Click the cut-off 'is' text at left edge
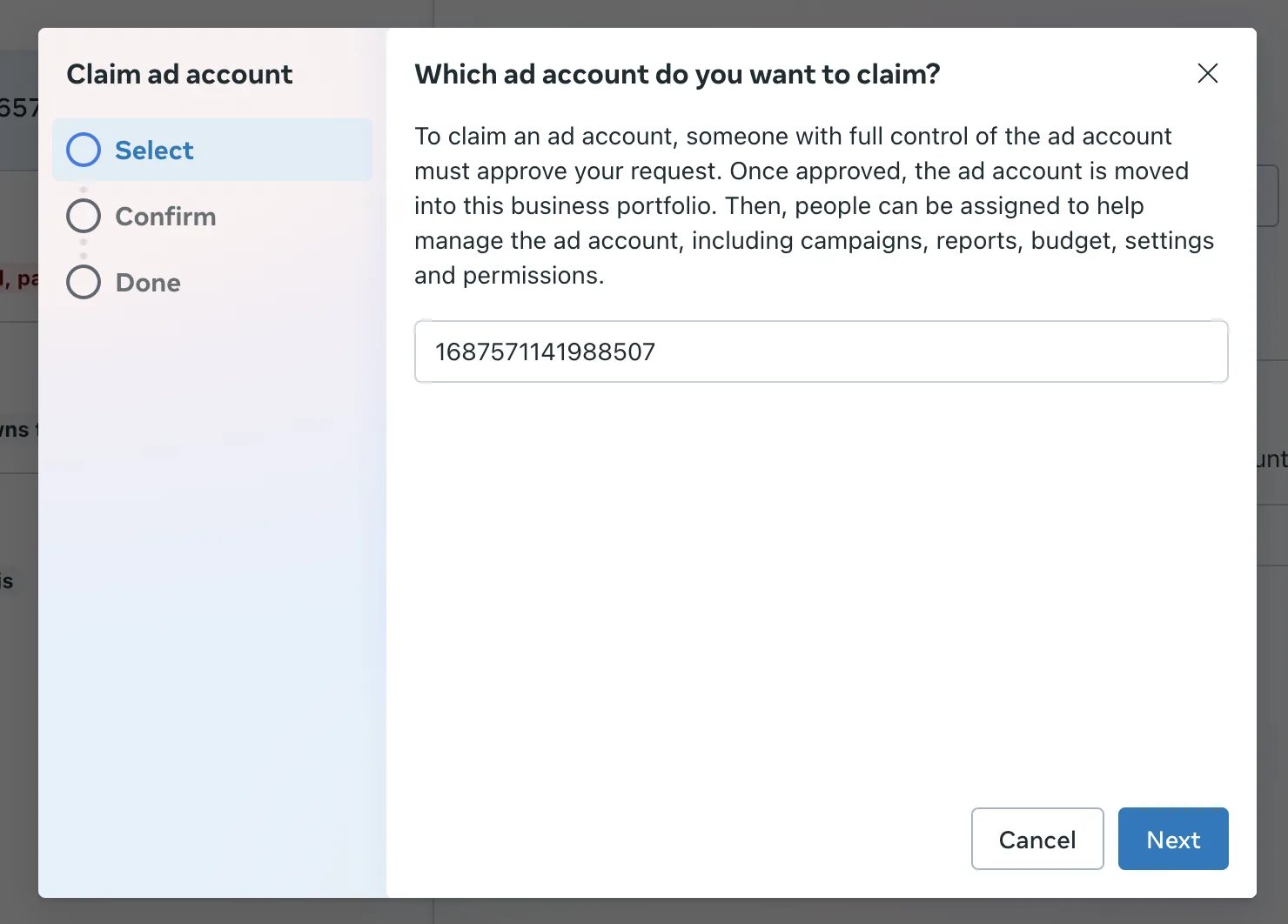 click(7, 581)
